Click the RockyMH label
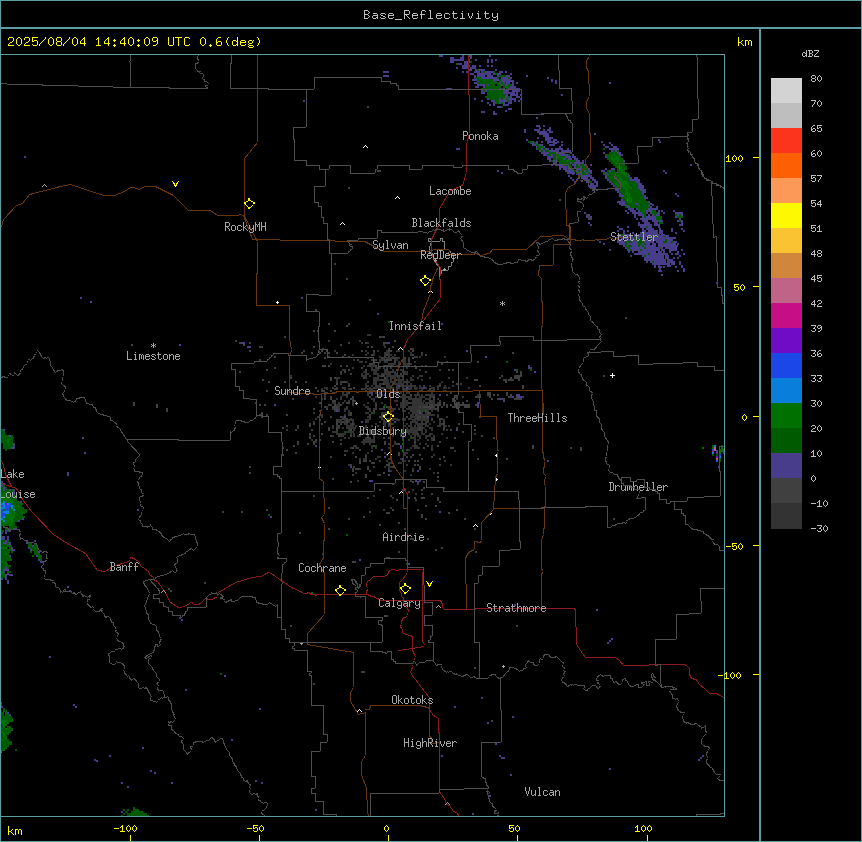Image resolution: width=862 pixels, height=842 pixels. tap(245, 227)
